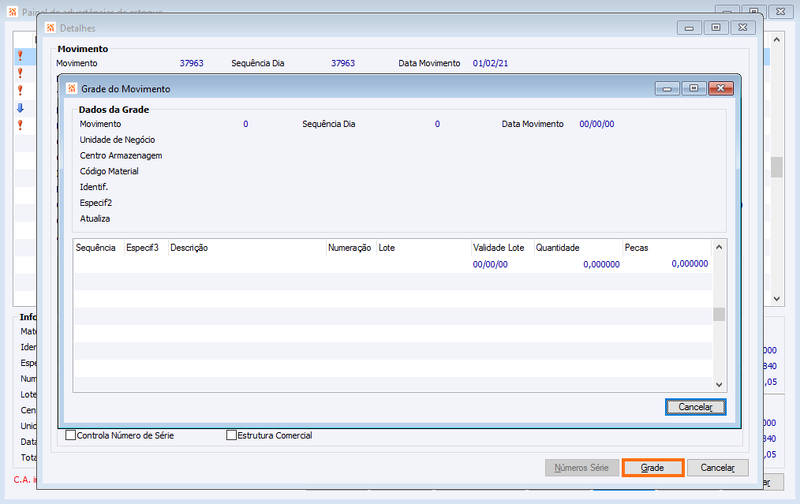Click the 00/00/00 Validade Lote cell
The image size is (800, 504).
click(x=490, y=264)
